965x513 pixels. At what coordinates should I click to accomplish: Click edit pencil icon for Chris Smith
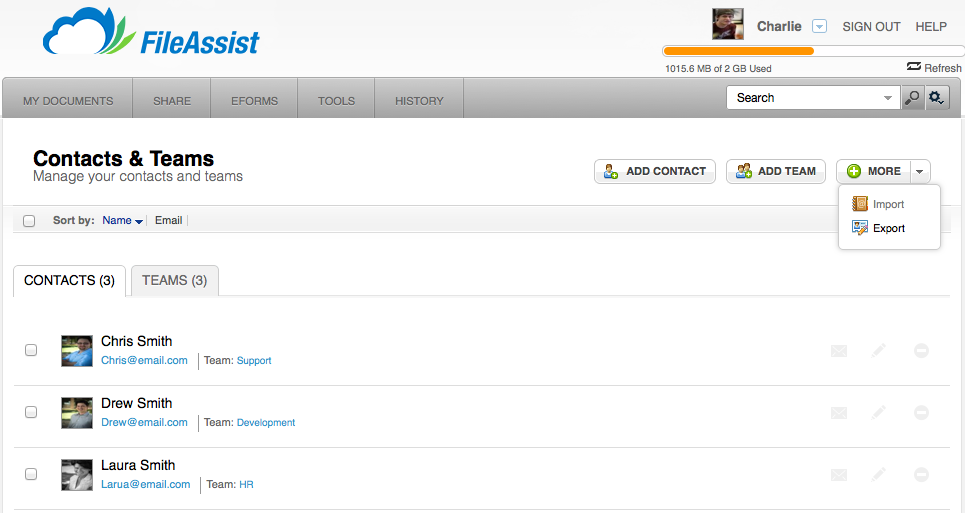pyautogui.click(x=879, y=351)
